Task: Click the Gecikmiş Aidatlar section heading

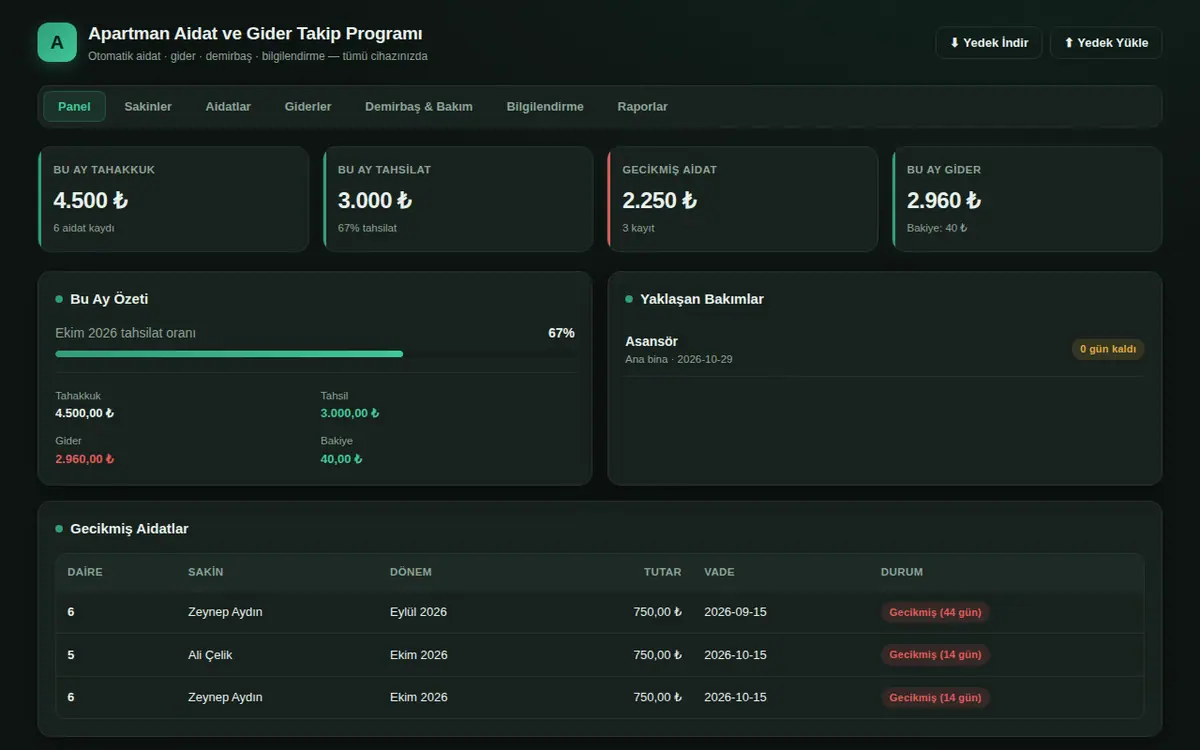Action: click(129, 529)
